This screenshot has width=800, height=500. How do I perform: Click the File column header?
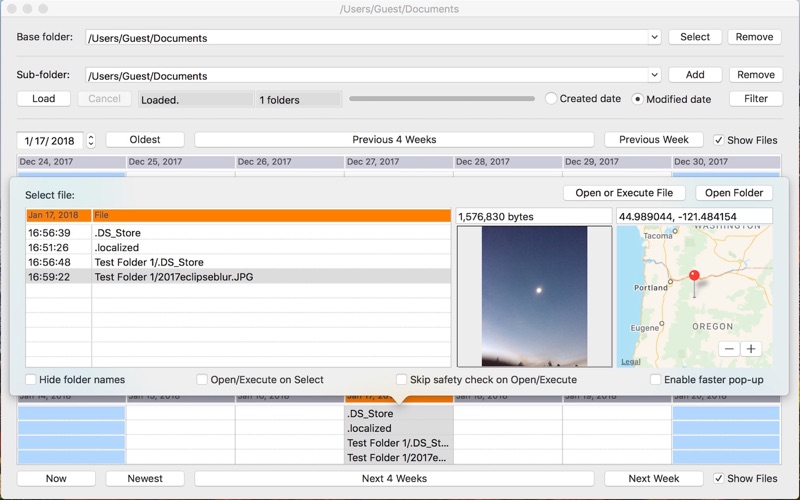pos(270,215)
